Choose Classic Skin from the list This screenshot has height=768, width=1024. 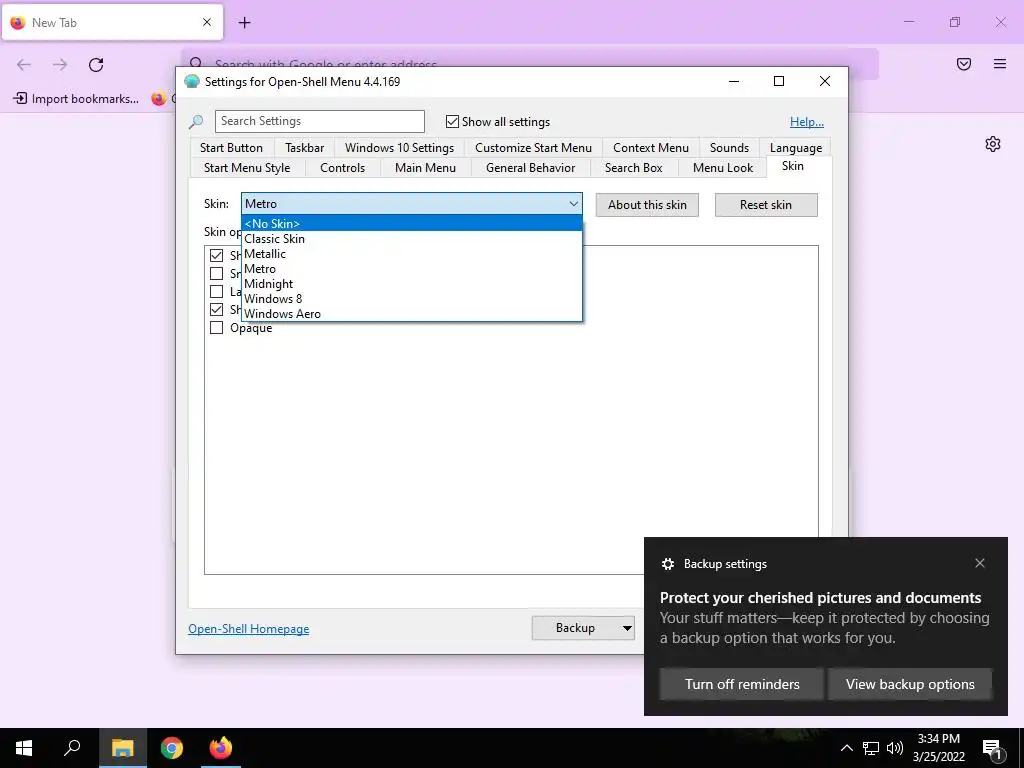coord(411,238)
